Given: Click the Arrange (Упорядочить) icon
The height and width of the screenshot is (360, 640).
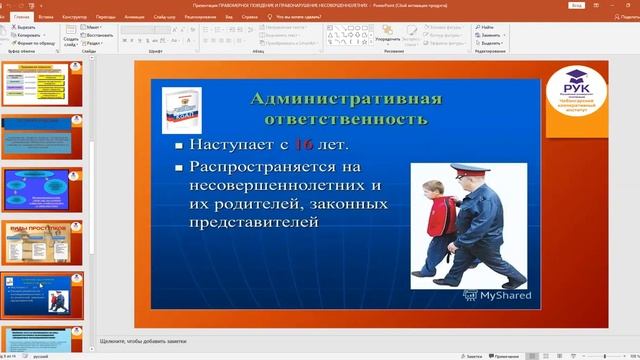Looking at the screenshot, I should click(x=388, y=30).
